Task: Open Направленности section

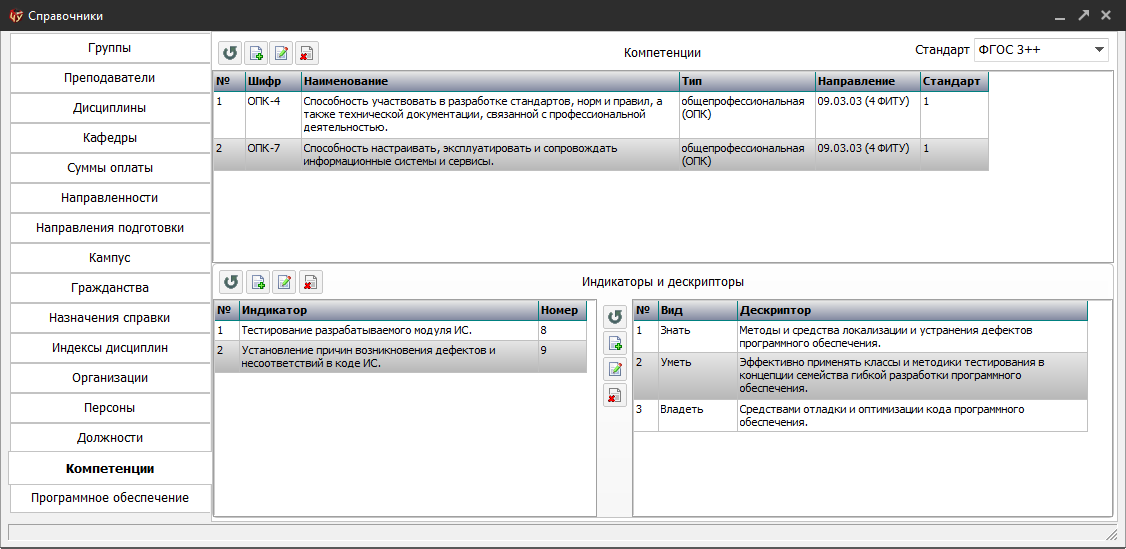Action: click(x=110, y=197)
